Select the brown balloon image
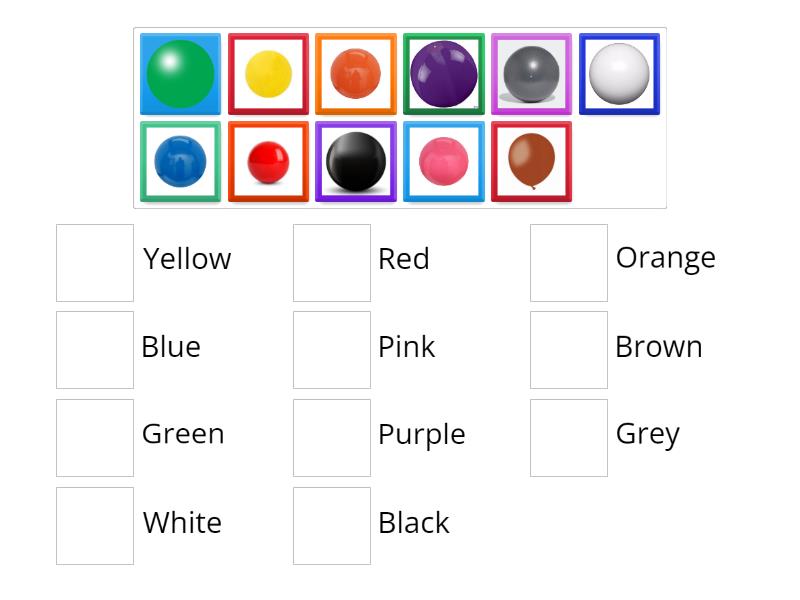The image size is (800, 600). click(531, 162)
